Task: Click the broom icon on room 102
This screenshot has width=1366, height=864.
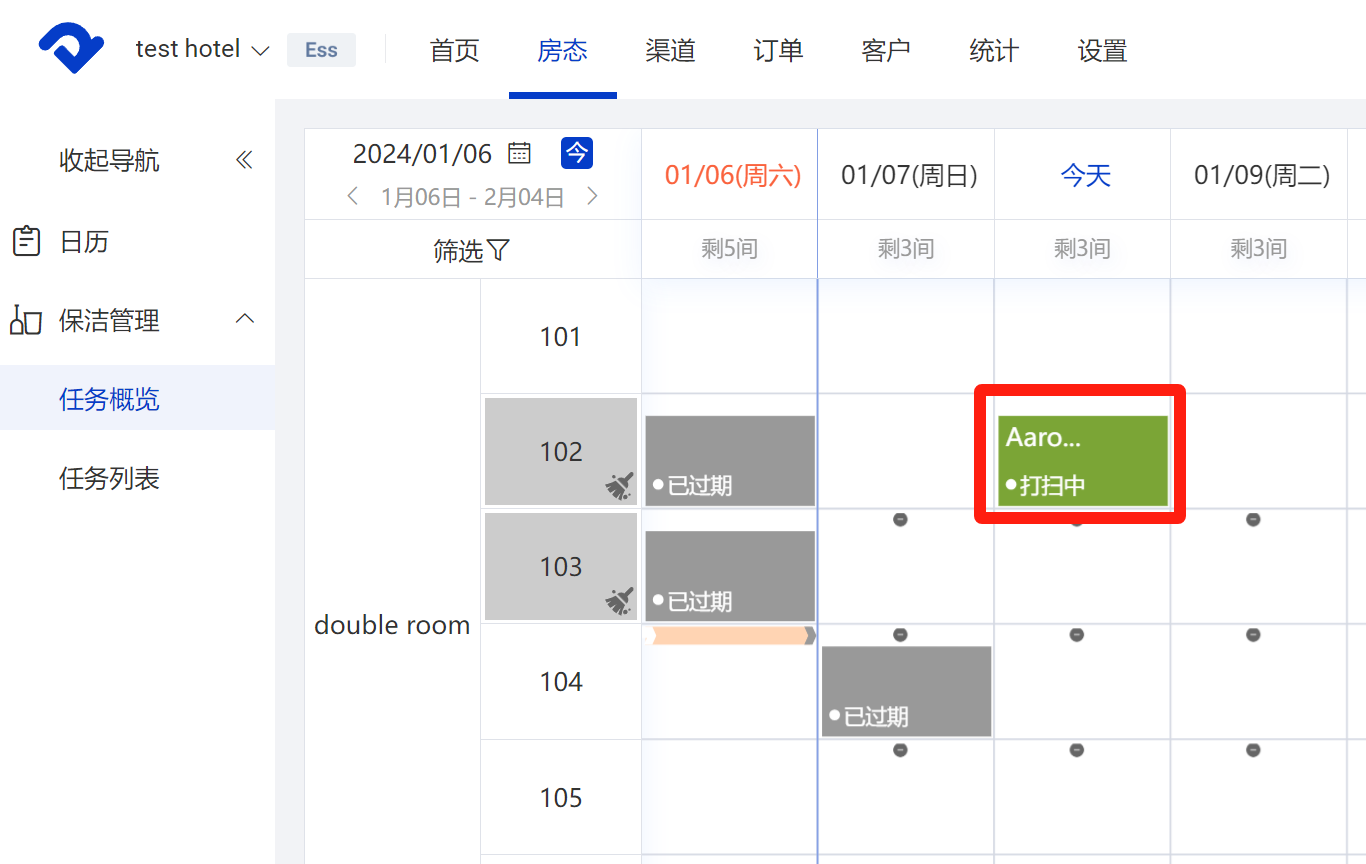Action: (620, 486)
